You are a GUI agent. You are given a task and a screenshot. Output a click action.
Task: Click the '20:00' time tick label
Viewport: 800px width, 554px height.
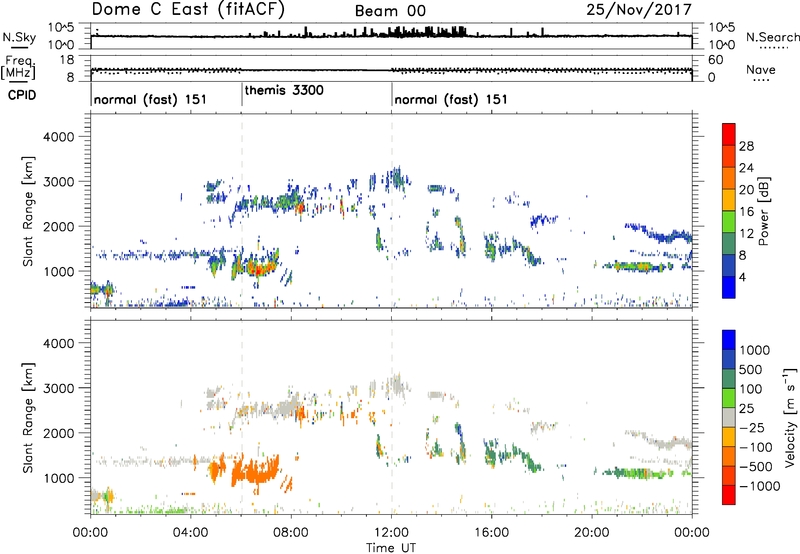click(x=591, y=533)
